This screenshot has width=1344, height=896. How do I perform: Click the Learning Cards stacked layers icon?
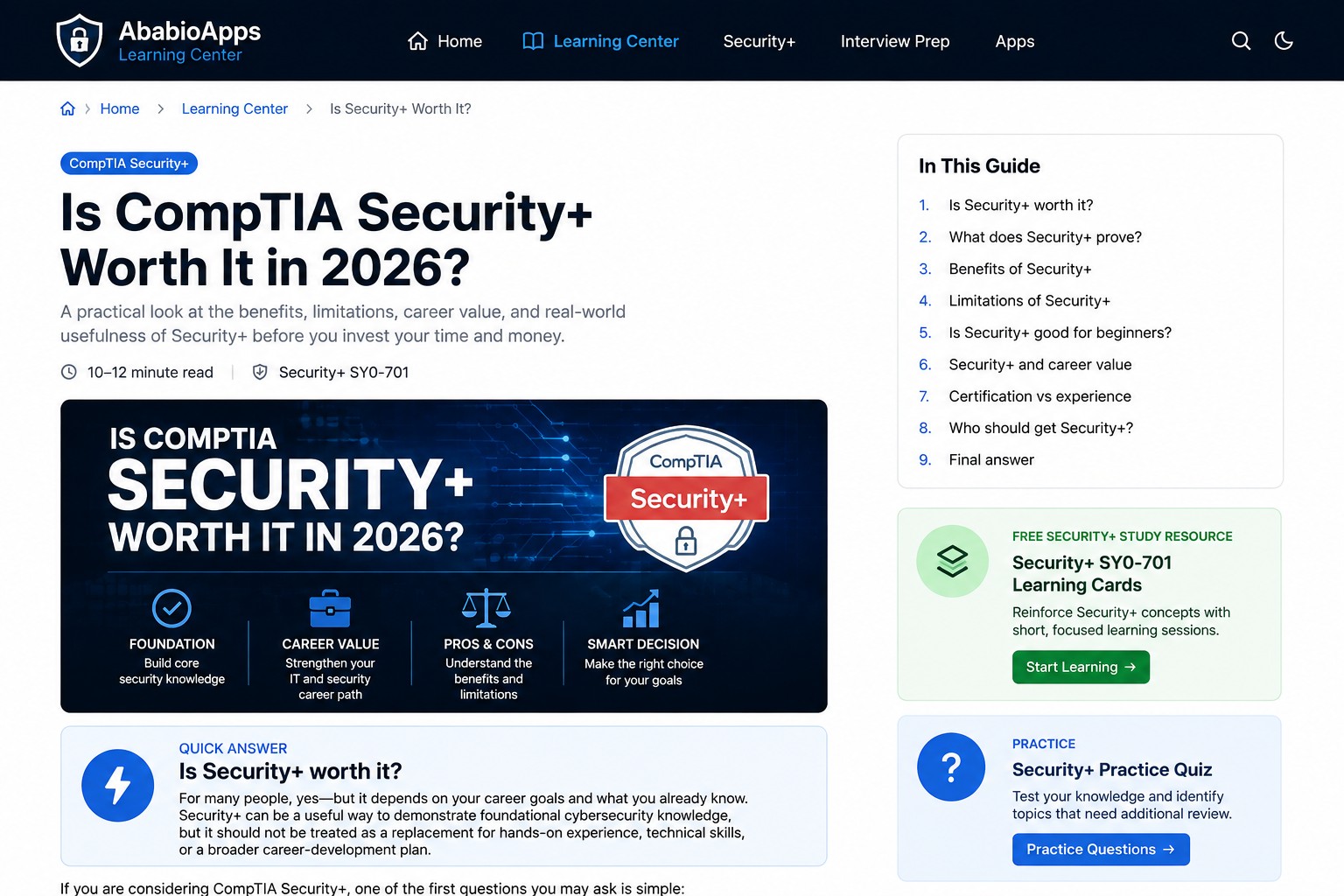[x=952, y=561]
